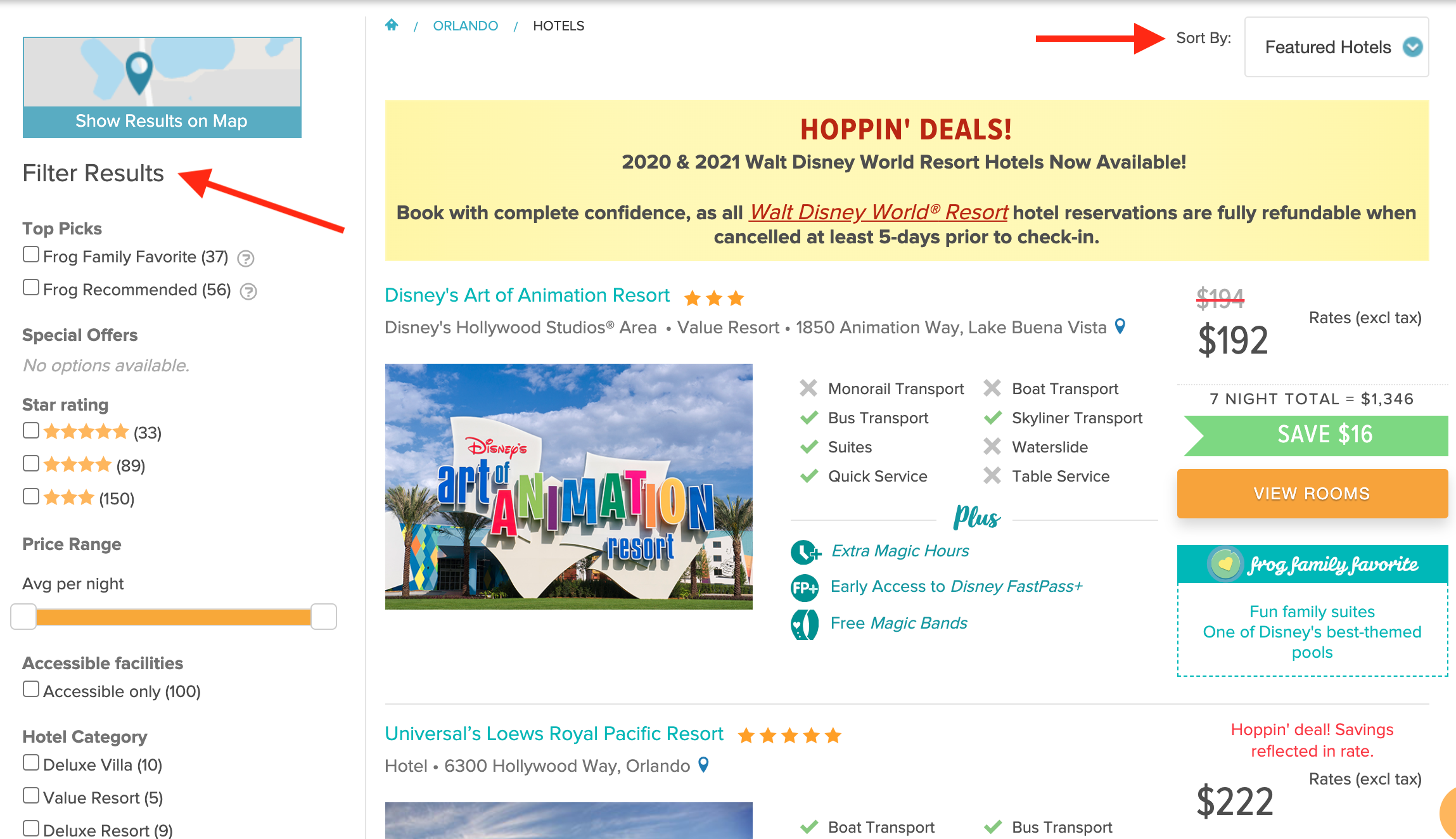Click the crossed-out $194 price
Image resolution: width=1456 pixels, height=839 pixels.
[1220, 298]
